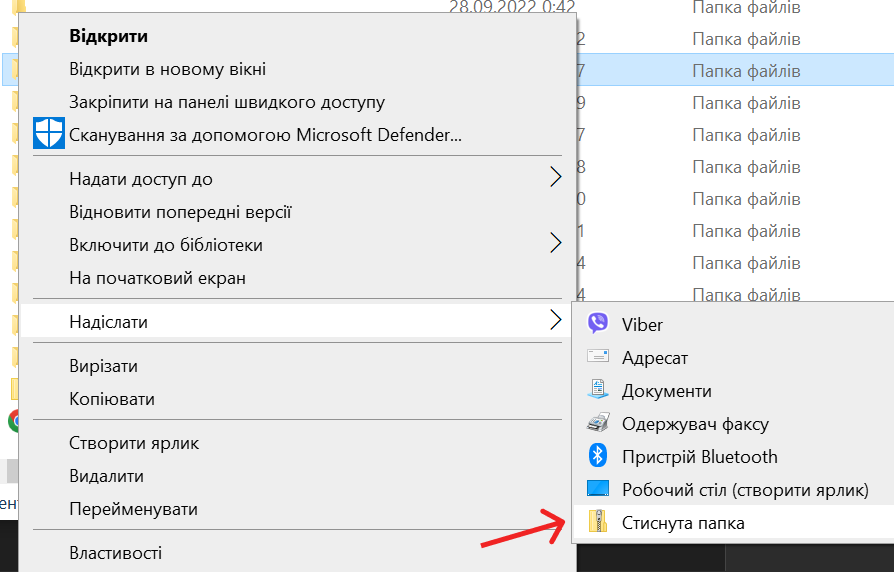This screenshot has width=894, height=572.
Task: Expand the Включити до бібліотеки submenu arrow
Action: pyautogui.click(x=556, y=244)
